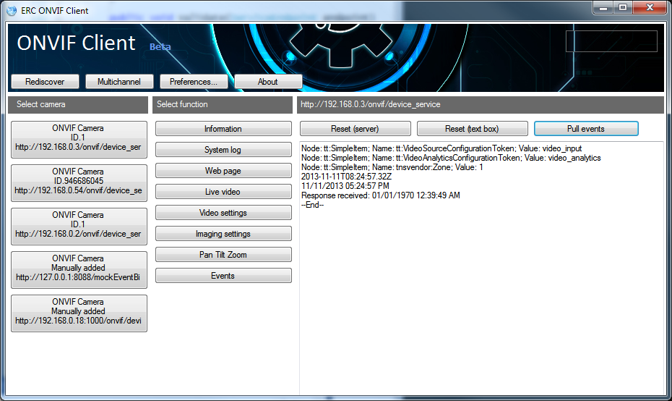The width and height of the screenshot is (672, 401).
Task: Click Reset (text box) button
Action: click(x=472, y=129)
